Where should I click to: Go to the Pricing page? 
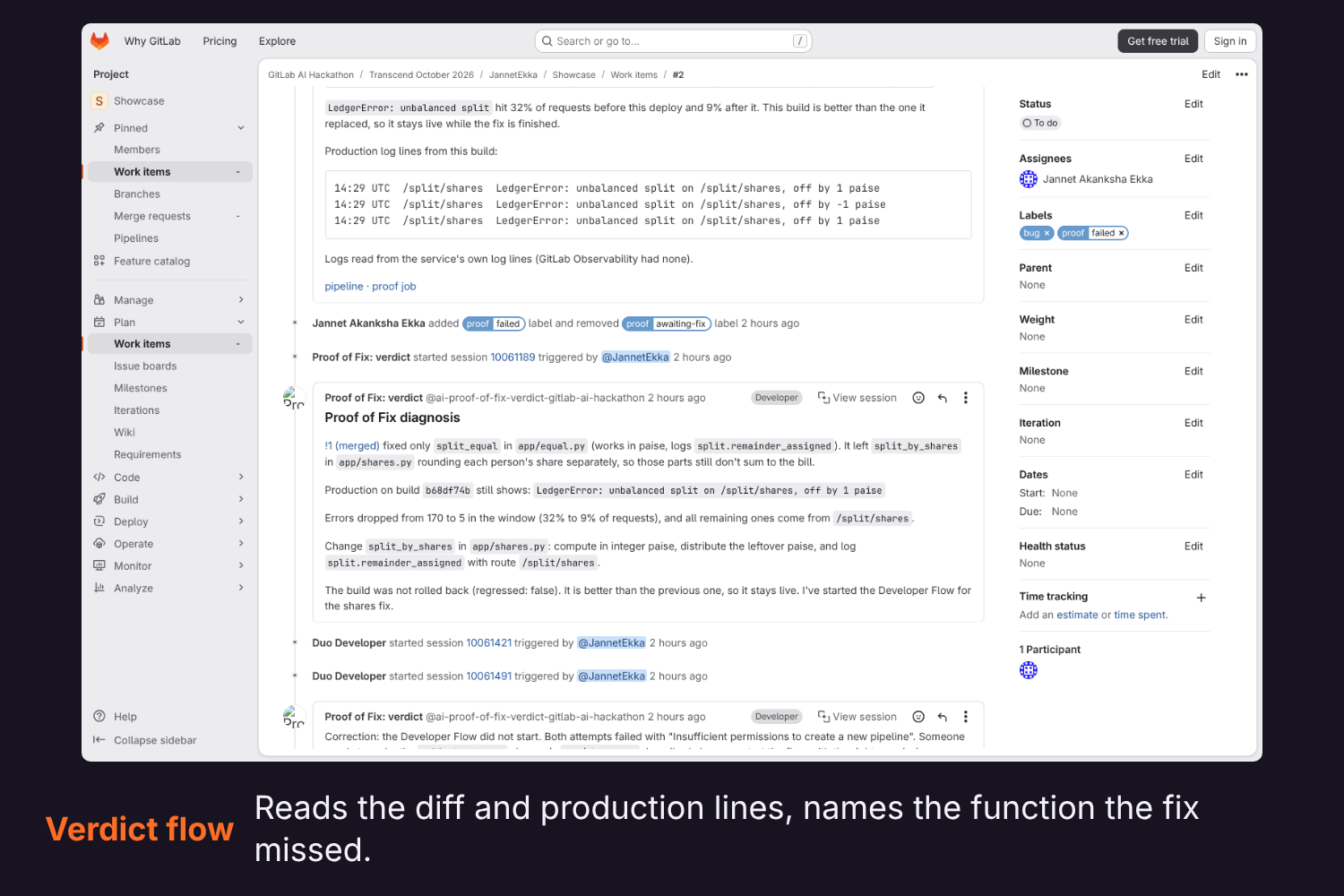pos(220,41)
